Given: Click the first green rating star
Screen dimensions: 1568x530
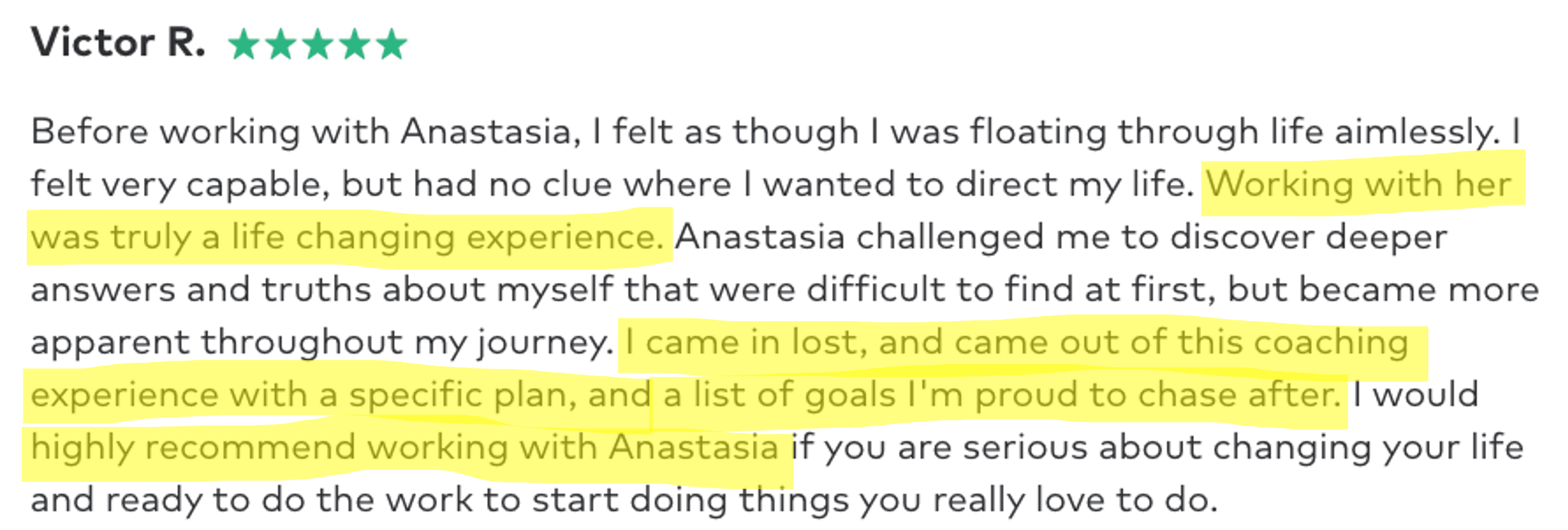Looking at the screenshot, I should (x=244, y=44).
